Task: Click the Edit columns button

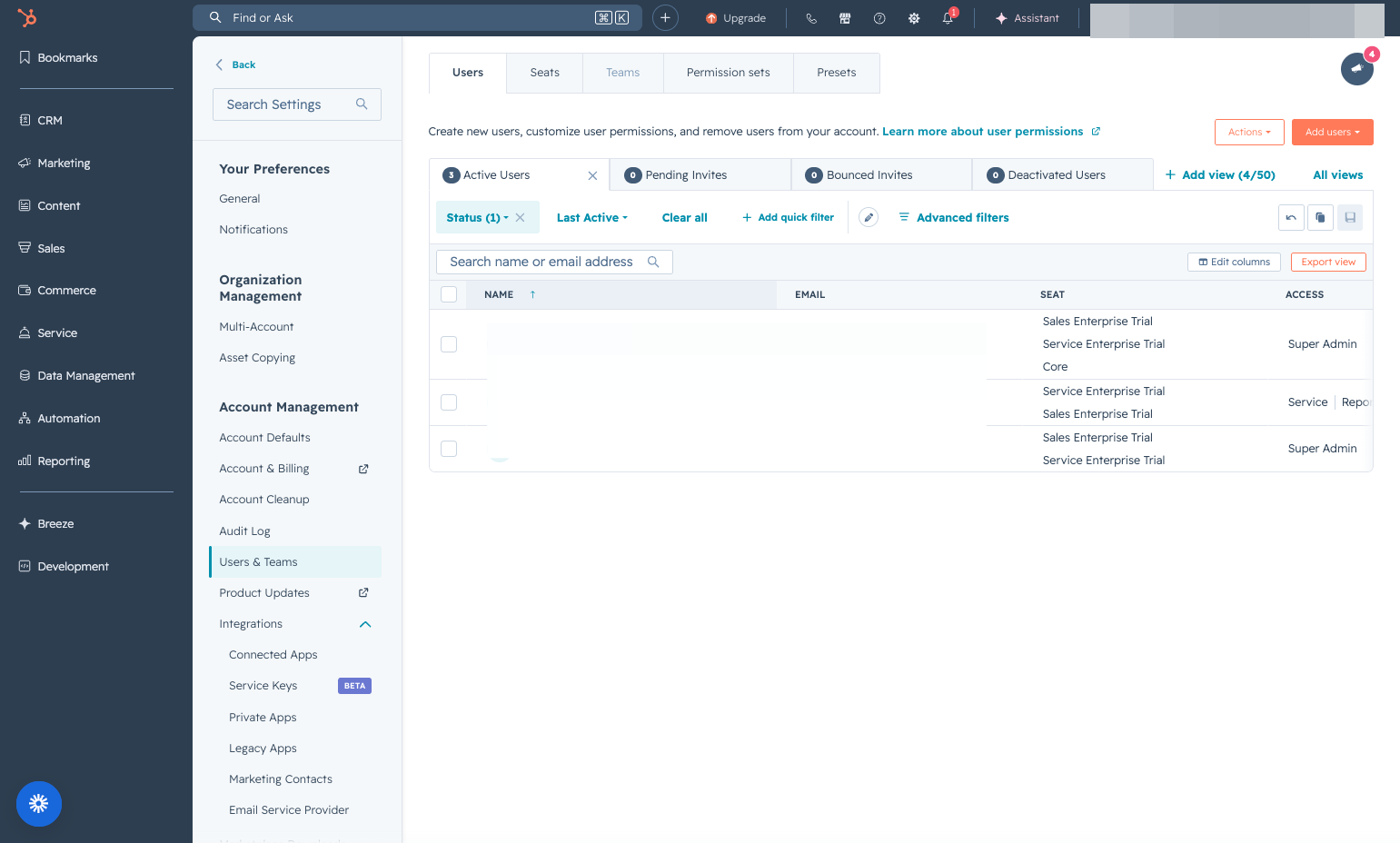Action: 1235,262
